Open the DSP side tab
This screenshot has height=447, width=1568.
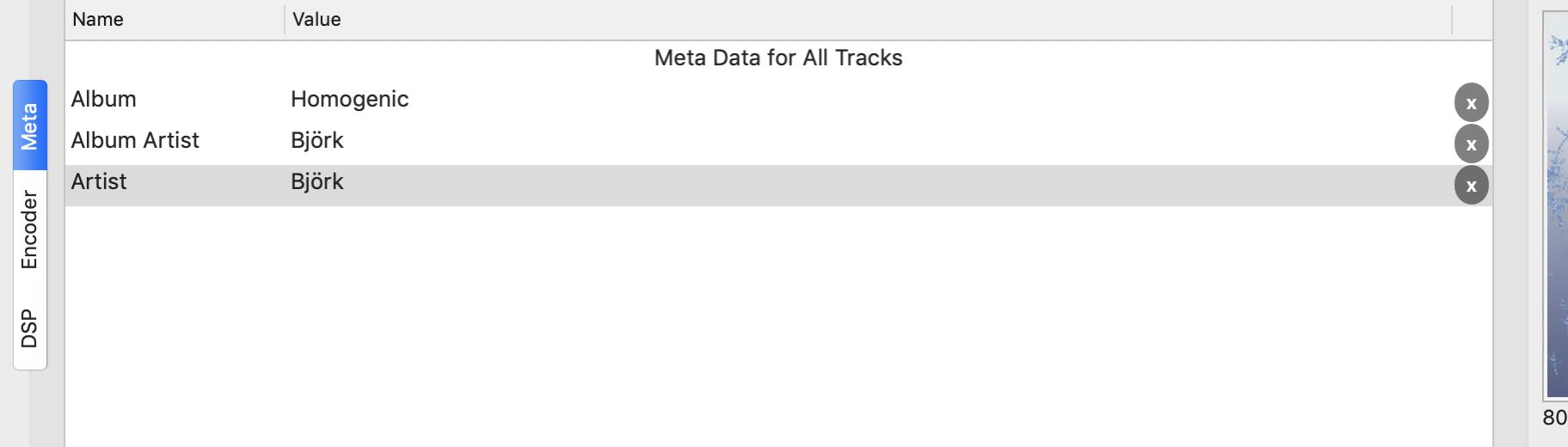click(x=30, y=328)
